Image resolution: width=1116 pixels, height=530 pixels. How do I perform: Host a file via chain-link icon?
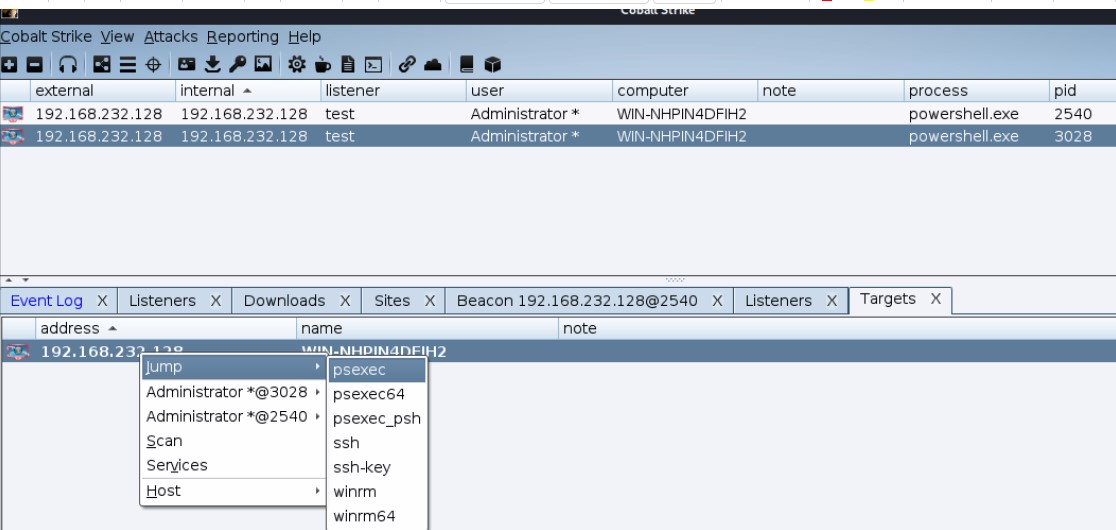tap(407, 65)
